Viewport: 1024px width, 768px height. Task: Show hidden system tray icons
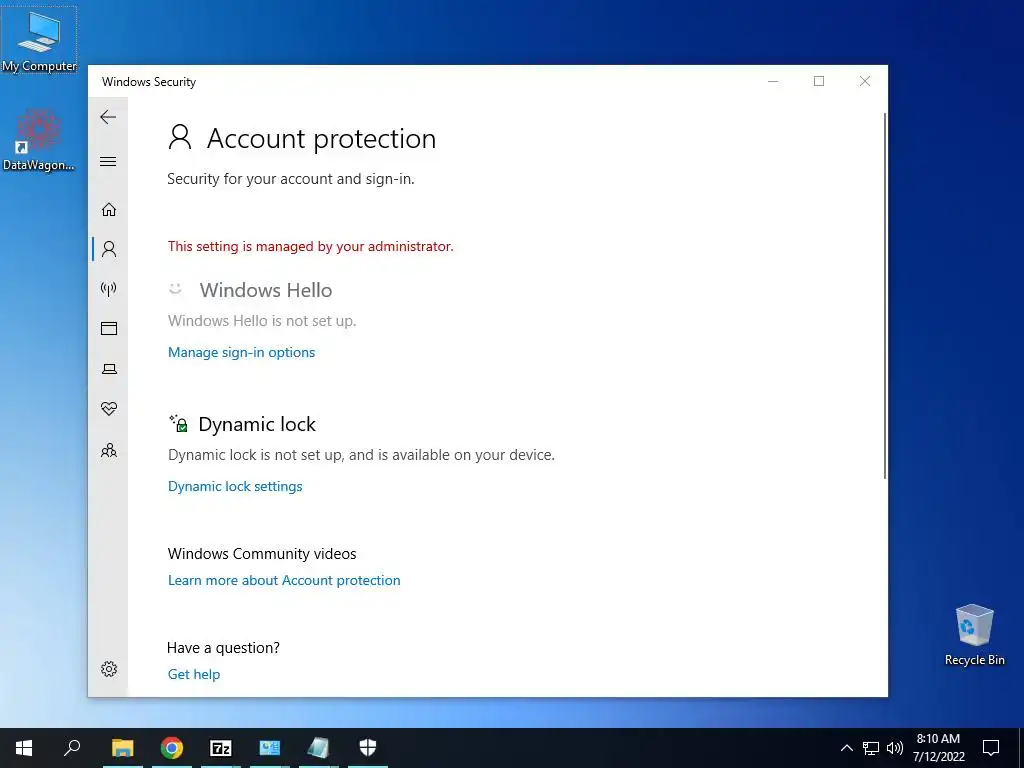point(846,748)
